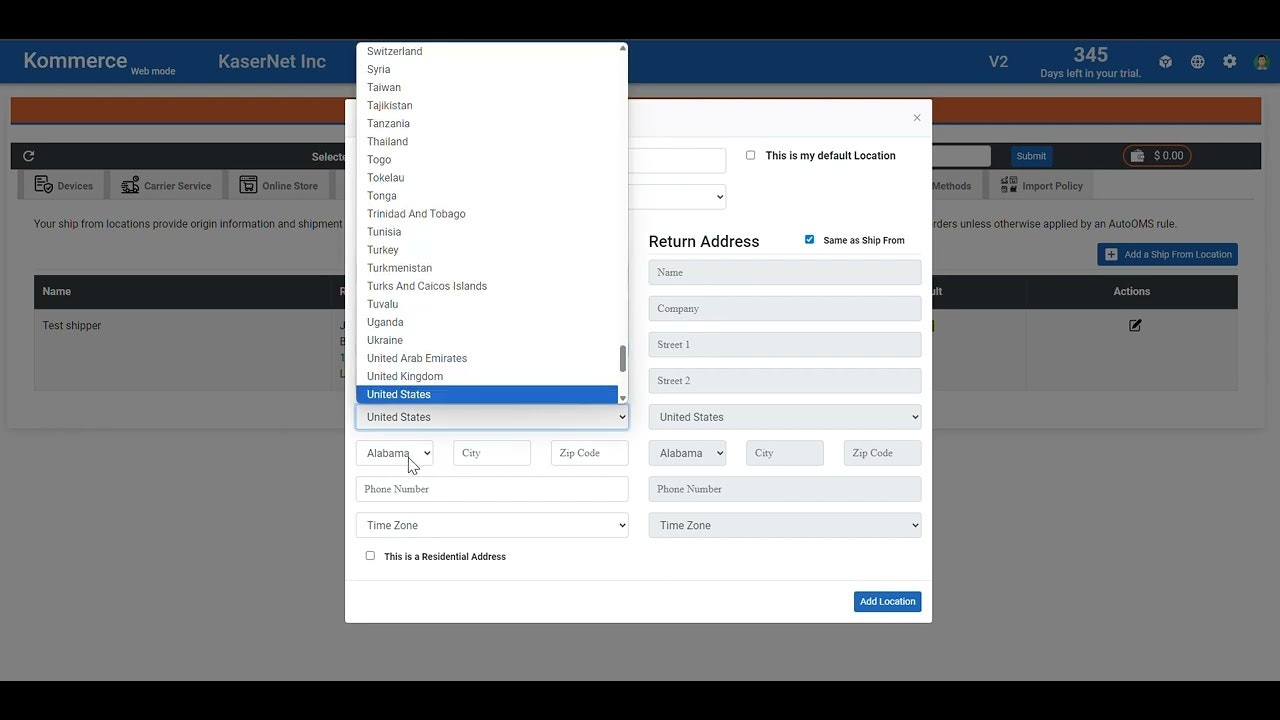Viewport: 1280px width, 720px height.
Task: Click the Return Address Company field
Action: pyautogui.click(x=785, y=308)
